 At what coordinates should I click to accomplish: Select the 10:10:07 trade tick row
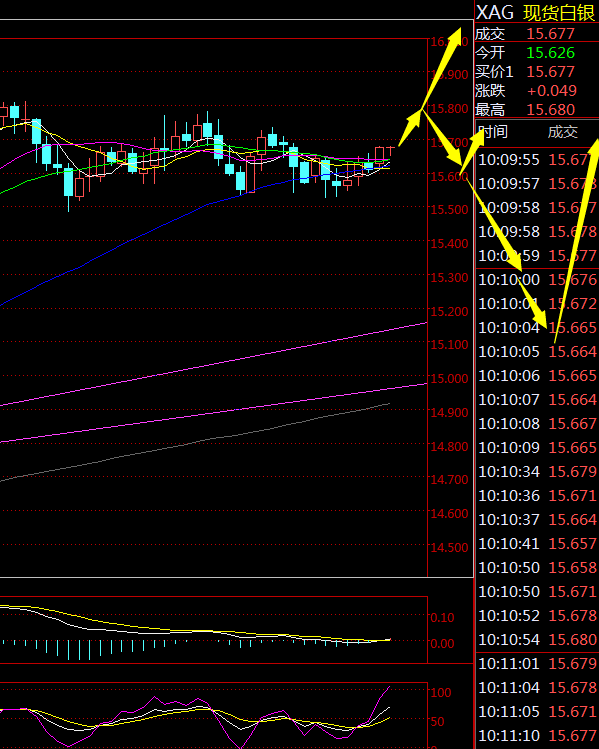537,399
